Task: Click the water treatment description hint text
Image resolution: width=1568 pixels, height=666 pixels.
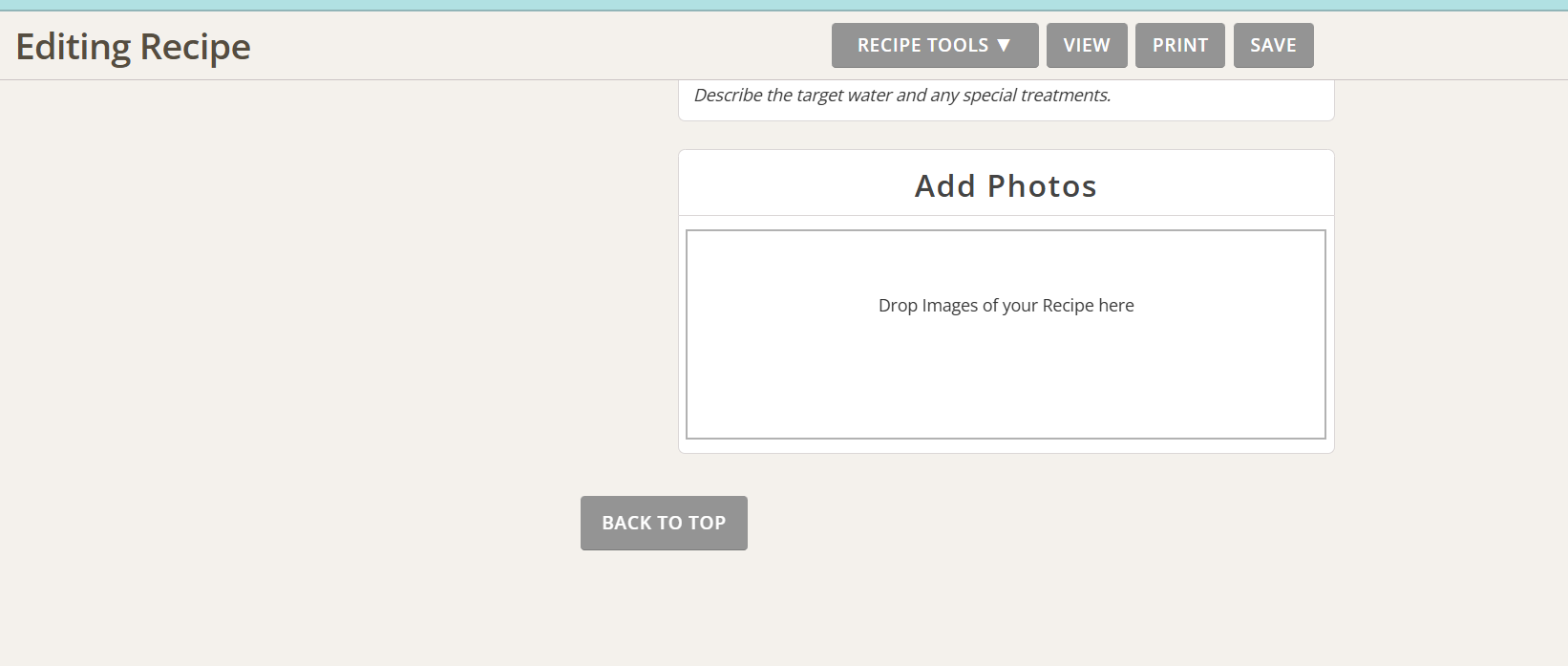Action: 901,96
